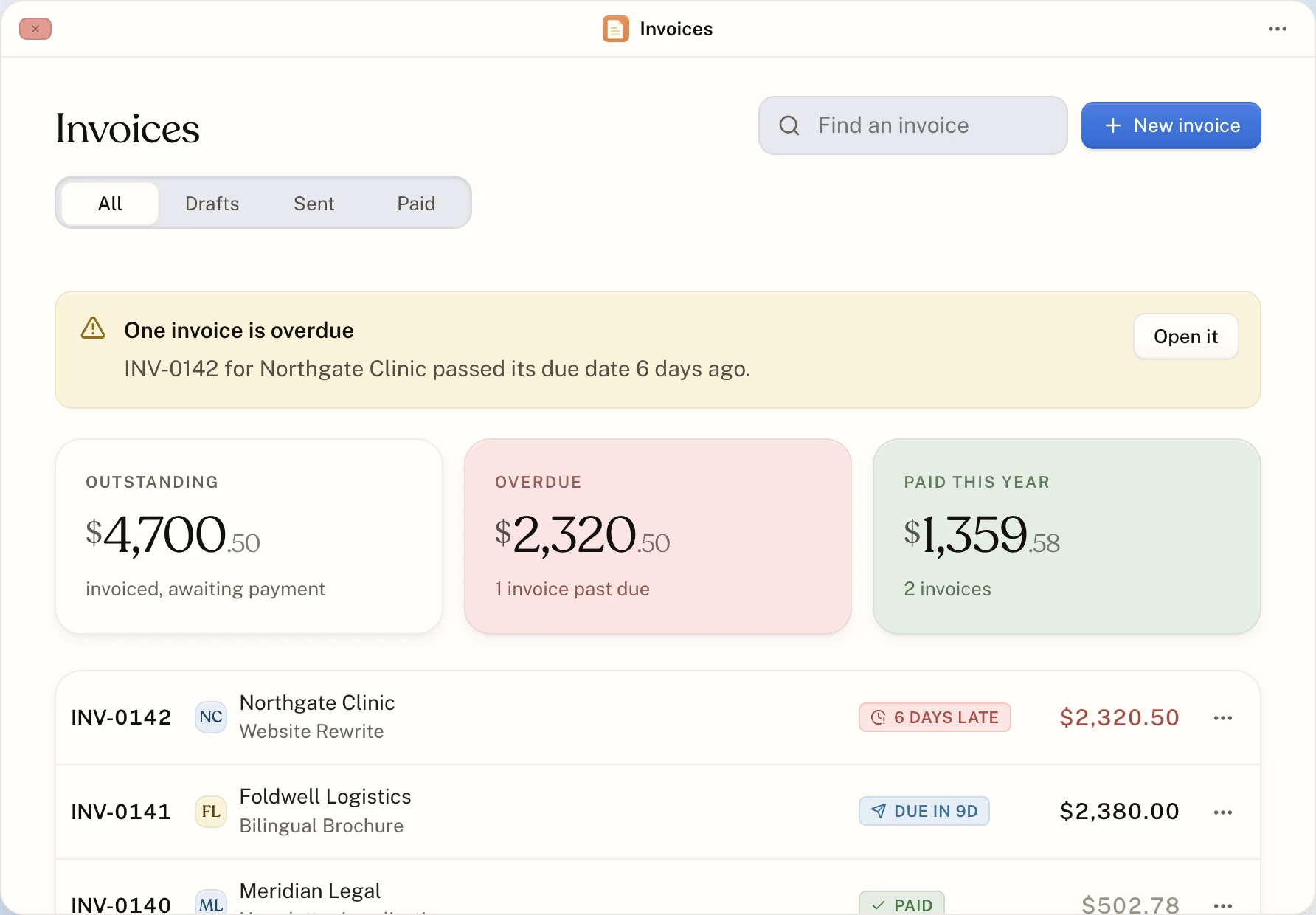
Task: Open the Overdue summary card
Action: 658,536
